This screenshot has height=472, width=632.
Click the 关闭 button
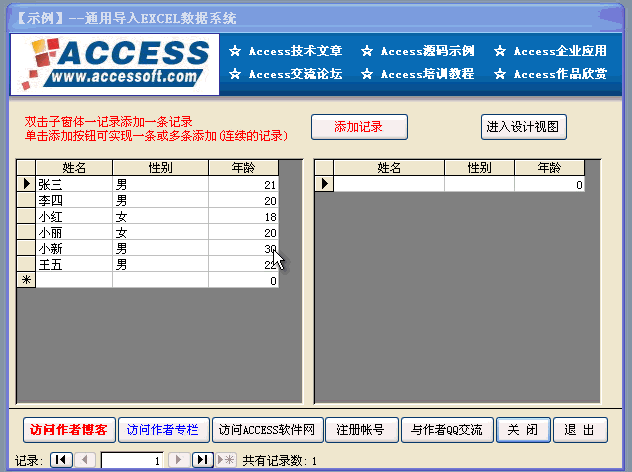523,430
